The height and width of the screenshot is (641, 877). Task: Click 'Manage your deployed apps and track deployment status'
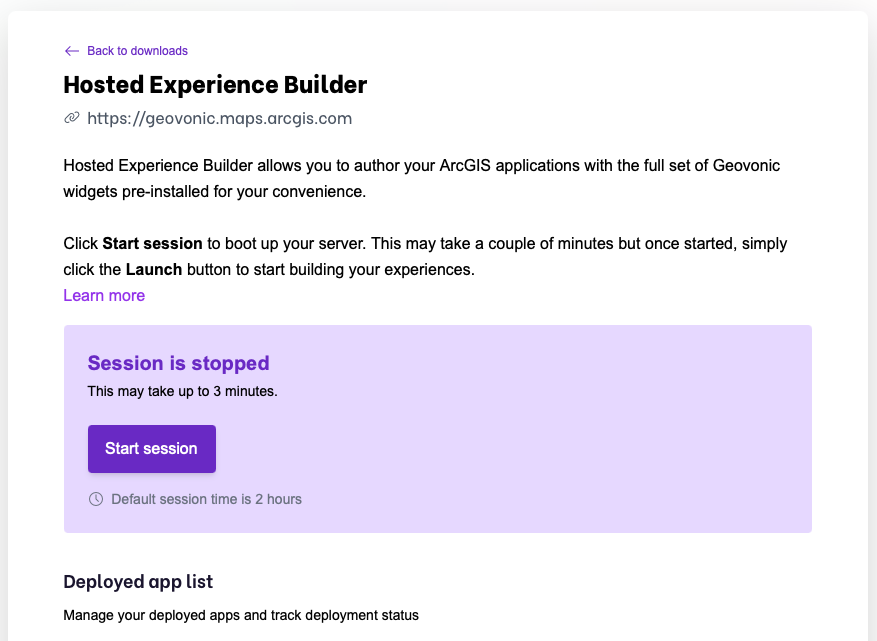point(241,615)
